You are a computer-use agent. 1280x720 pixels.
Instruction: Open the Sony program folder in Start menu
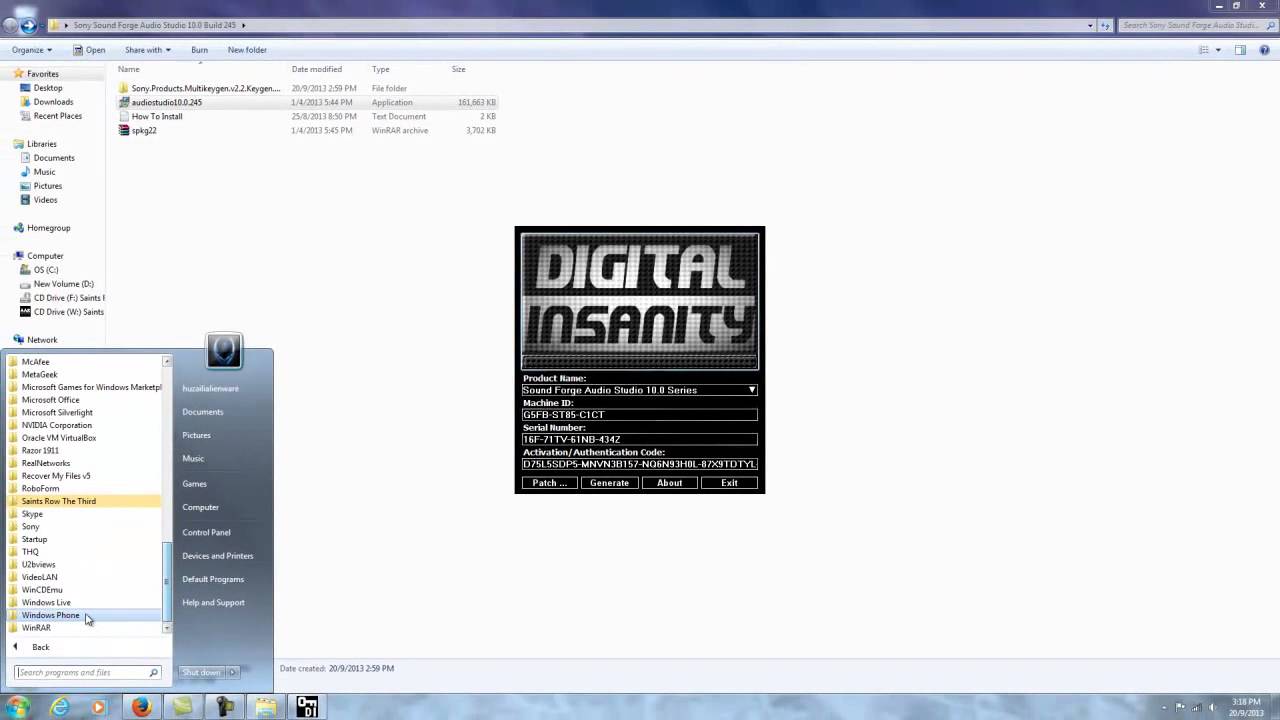pos(83,526)
